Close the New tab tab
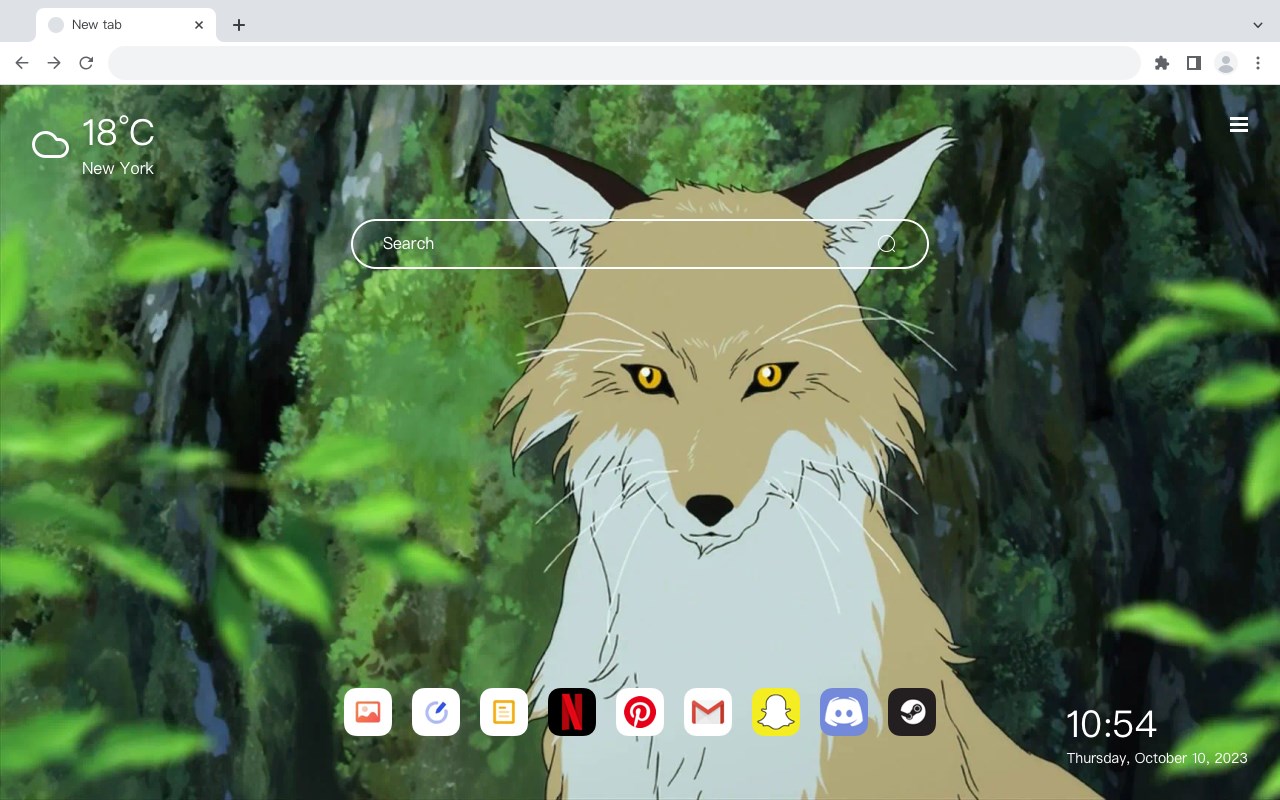 [199, 25]
